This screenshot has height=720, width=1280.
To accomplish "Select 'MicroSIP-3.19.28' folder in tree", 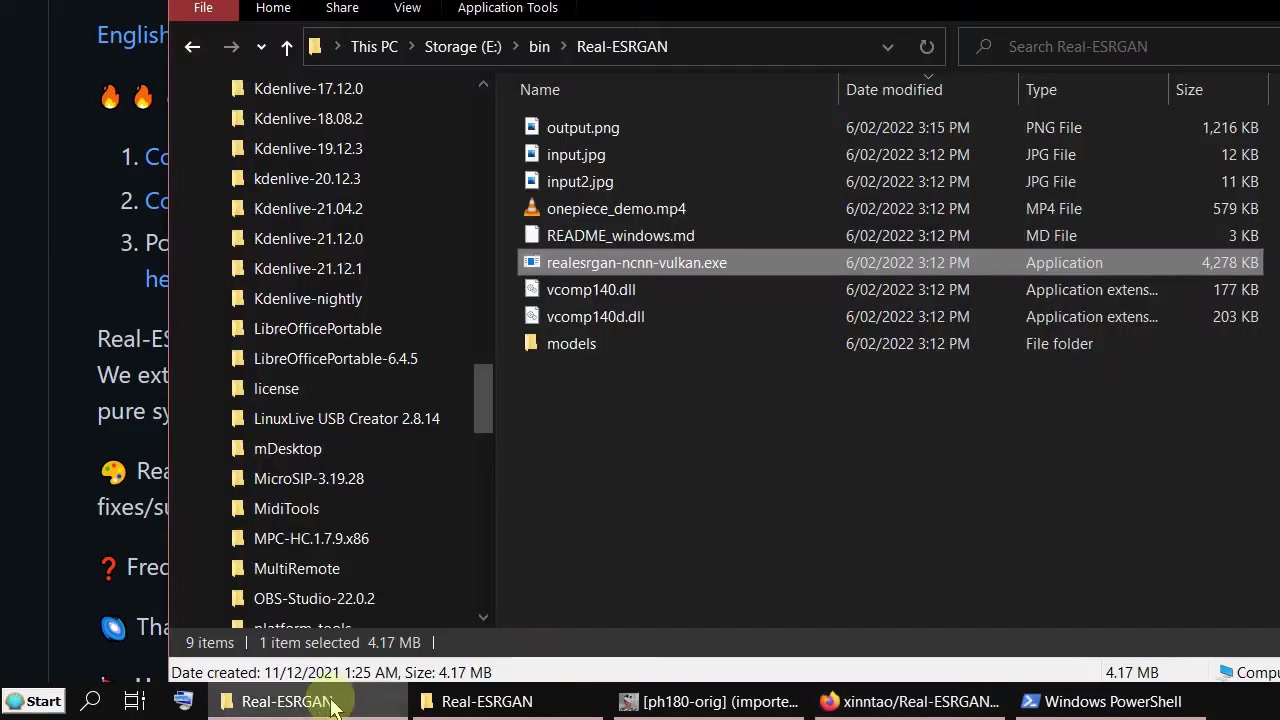I will (308, 479).
